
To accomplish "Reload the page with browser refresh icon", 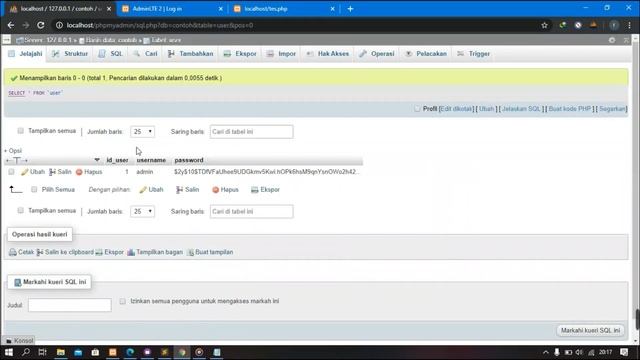I will 40,25.
